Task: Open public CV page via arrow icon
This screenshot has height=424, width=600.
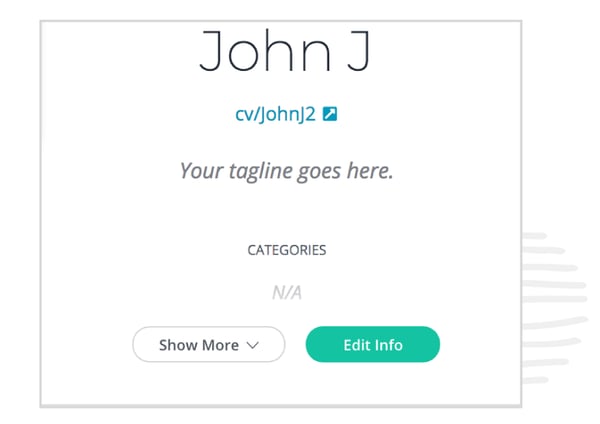Action: tap(330, 114)
